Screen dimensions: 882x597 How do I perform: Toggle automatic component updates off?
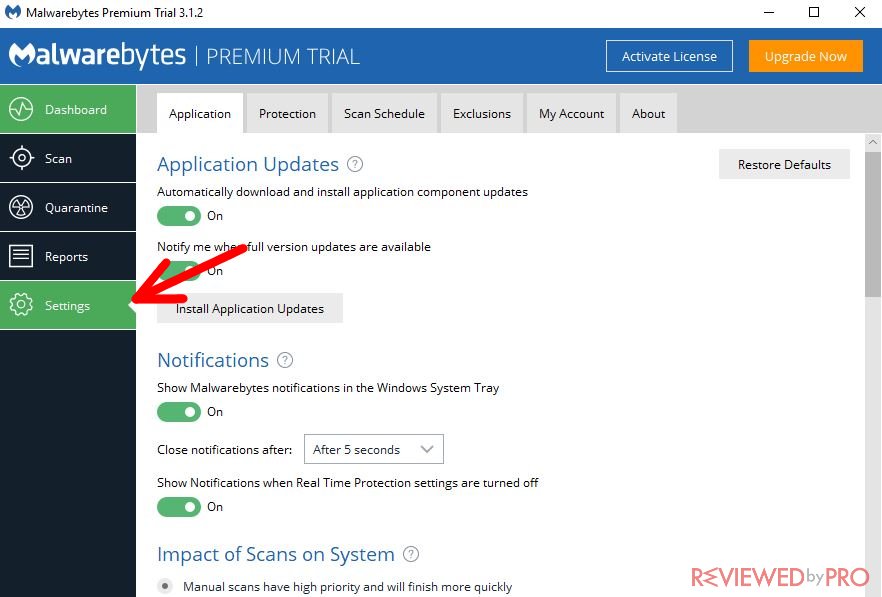pyautogui.click(x=179, y=216)
